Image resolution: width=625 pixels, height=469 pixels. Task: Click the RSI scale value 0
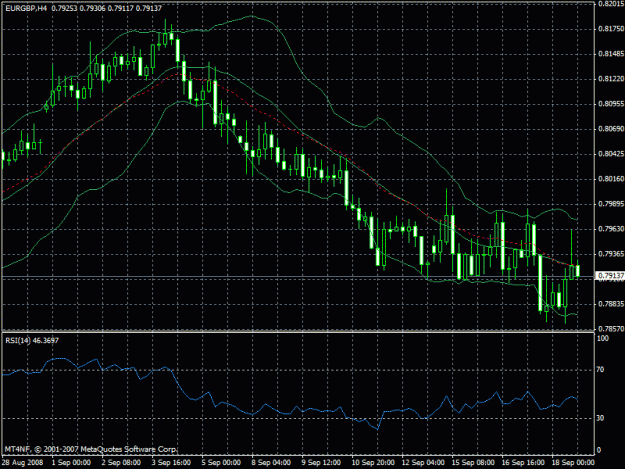[599, 451]
